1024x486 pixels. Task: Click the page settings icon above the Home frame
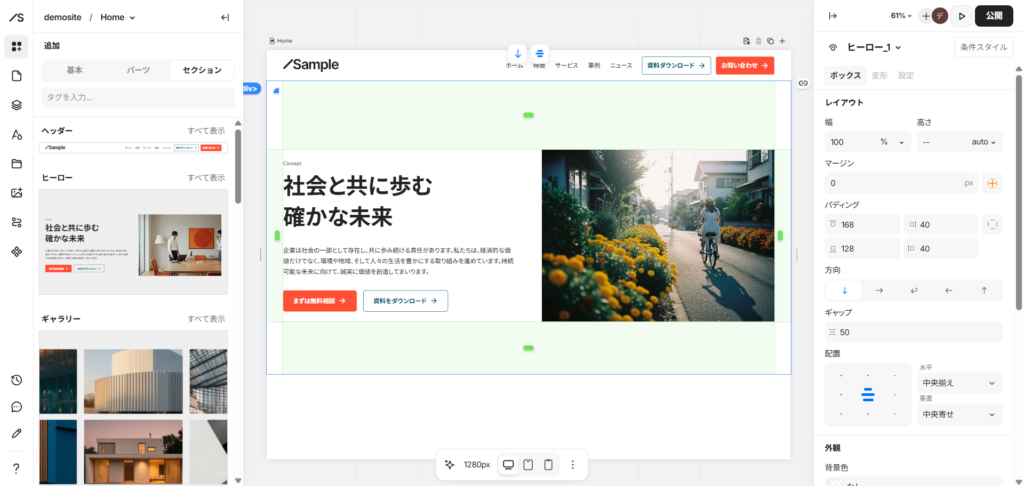746,41
